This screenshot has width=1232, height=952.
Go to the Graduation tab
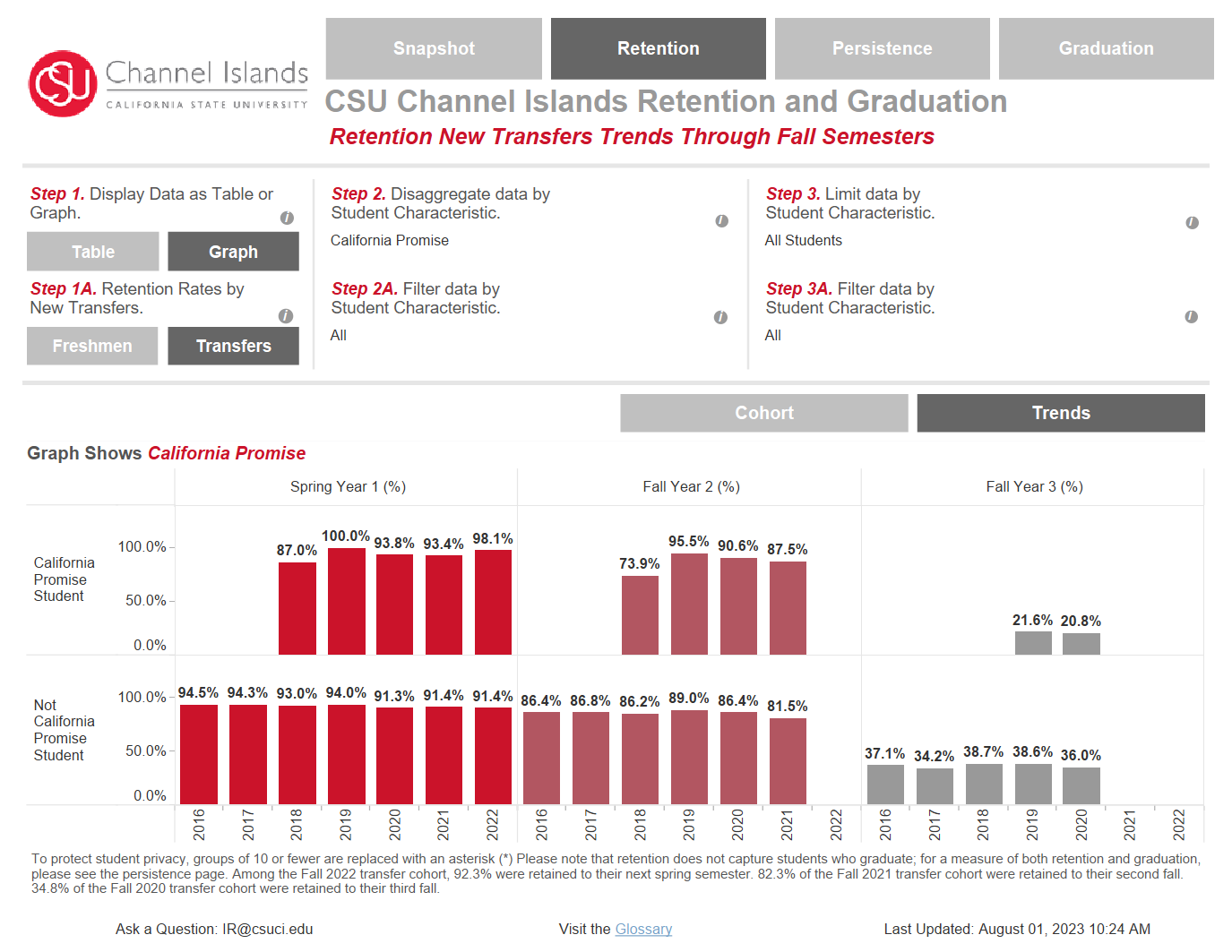pos(1107,48)
